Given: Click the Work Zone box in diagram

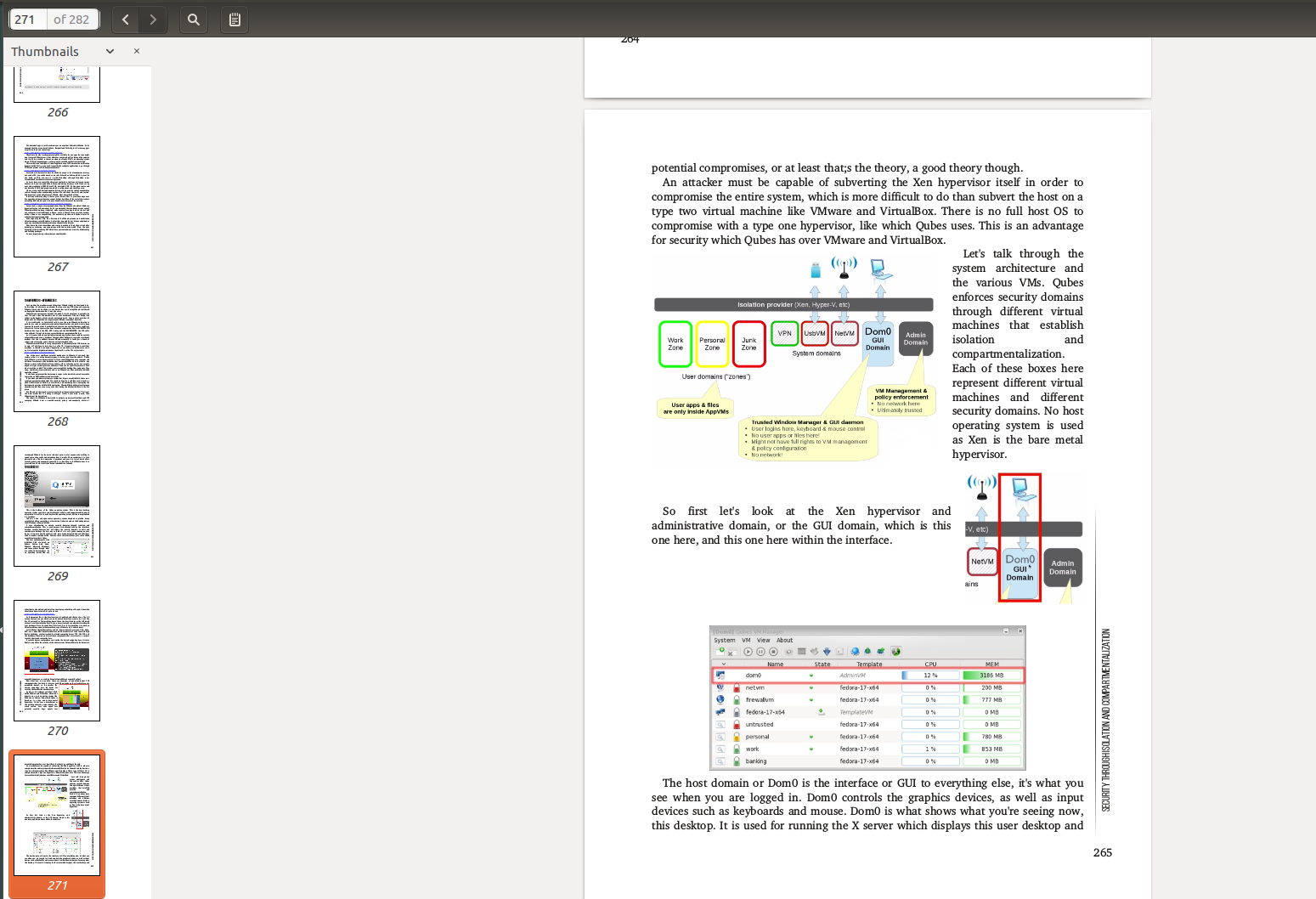Looking at the screenshot, I should tap(675, 344).
